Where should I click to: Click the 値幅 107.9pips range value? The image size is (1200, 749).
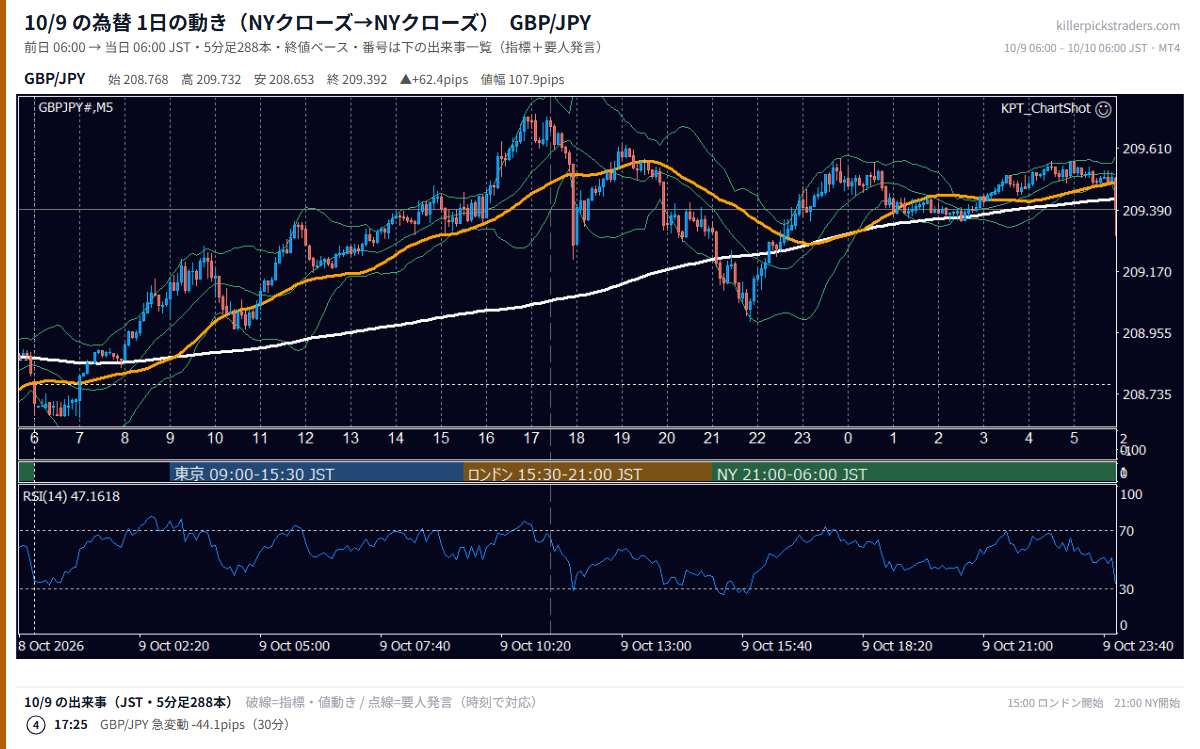point(523,80)
